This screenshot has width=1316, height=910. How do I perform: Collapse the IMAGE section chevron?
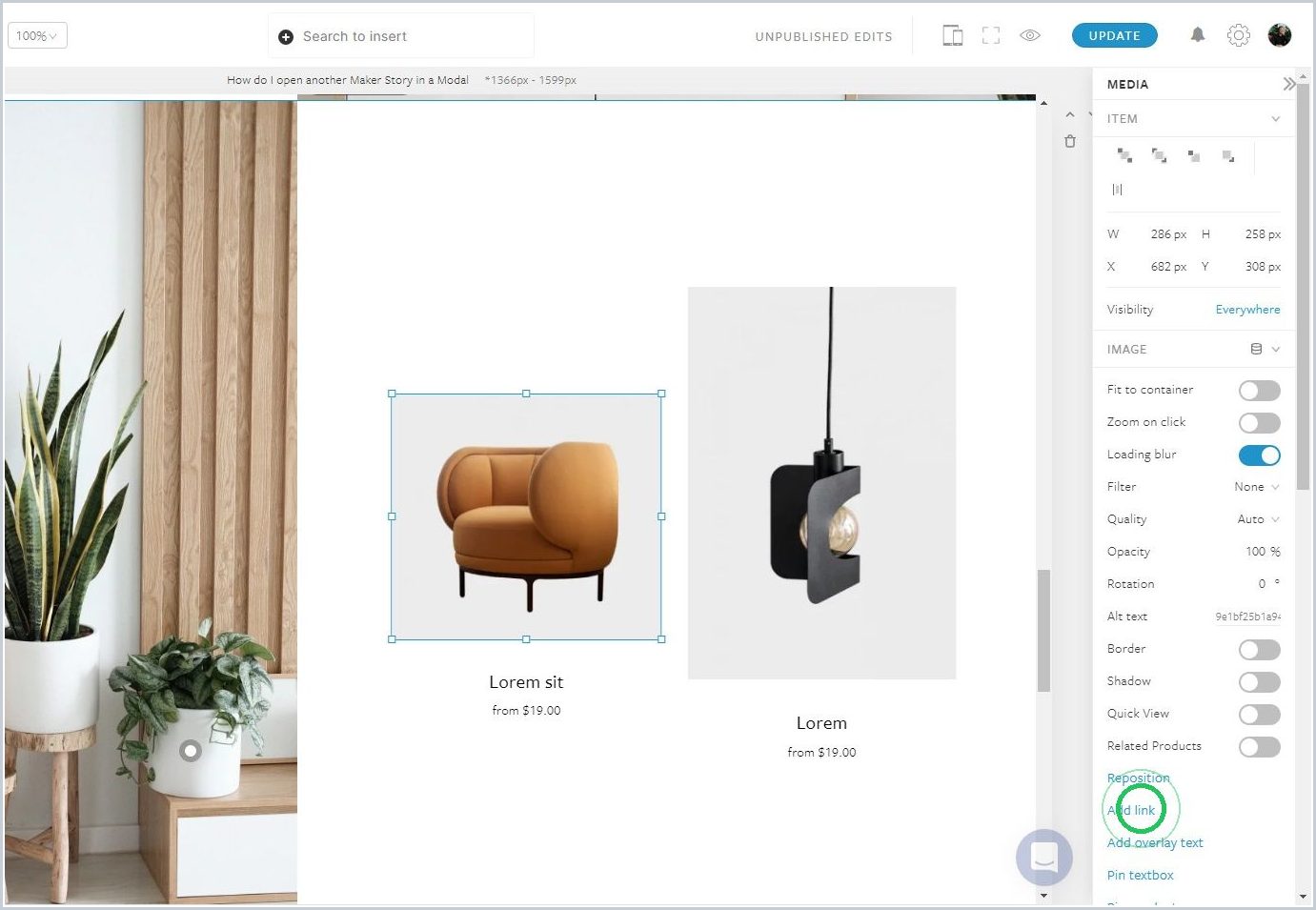[1276, 349]
